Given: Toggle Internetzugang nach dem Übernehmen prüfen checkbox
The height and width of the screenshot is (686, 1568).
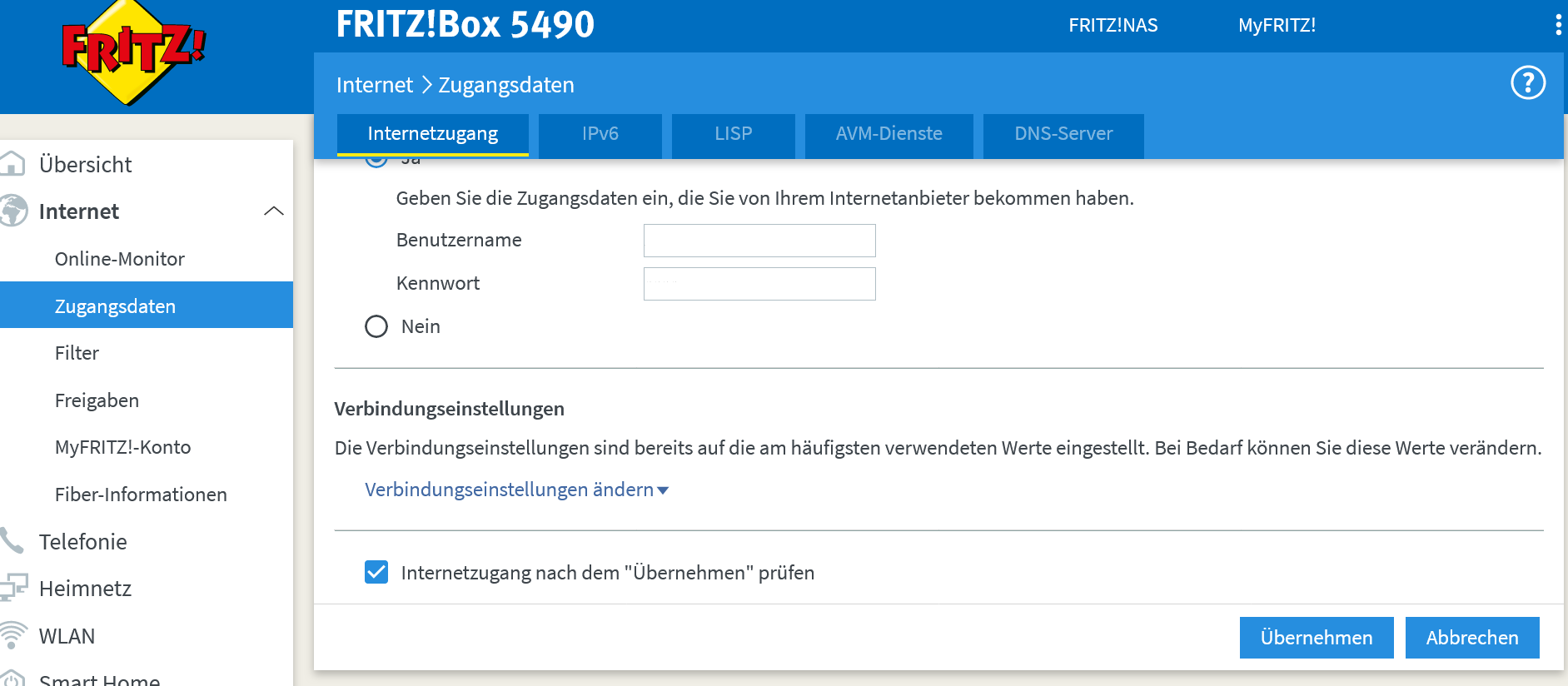Looking at the screenshot, I should click(x=376, y=572).
